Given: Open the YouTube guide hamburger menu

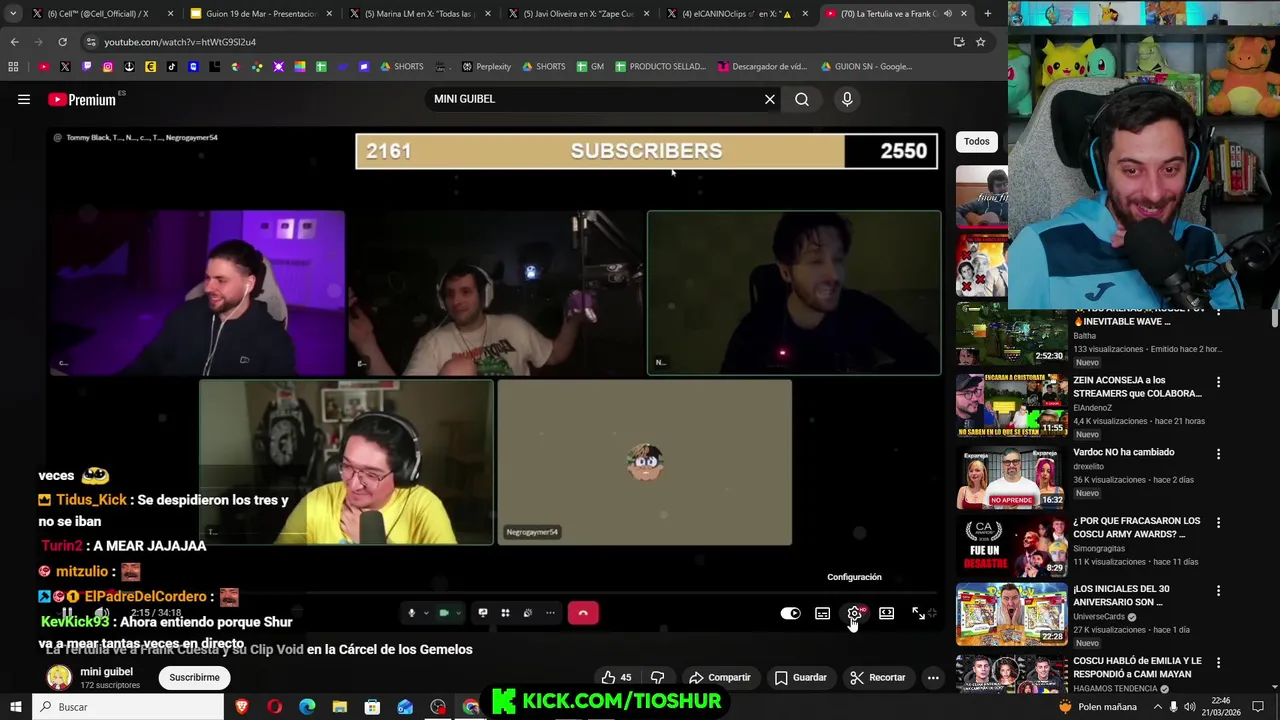Looking at the screenshot, I should 24,99.
